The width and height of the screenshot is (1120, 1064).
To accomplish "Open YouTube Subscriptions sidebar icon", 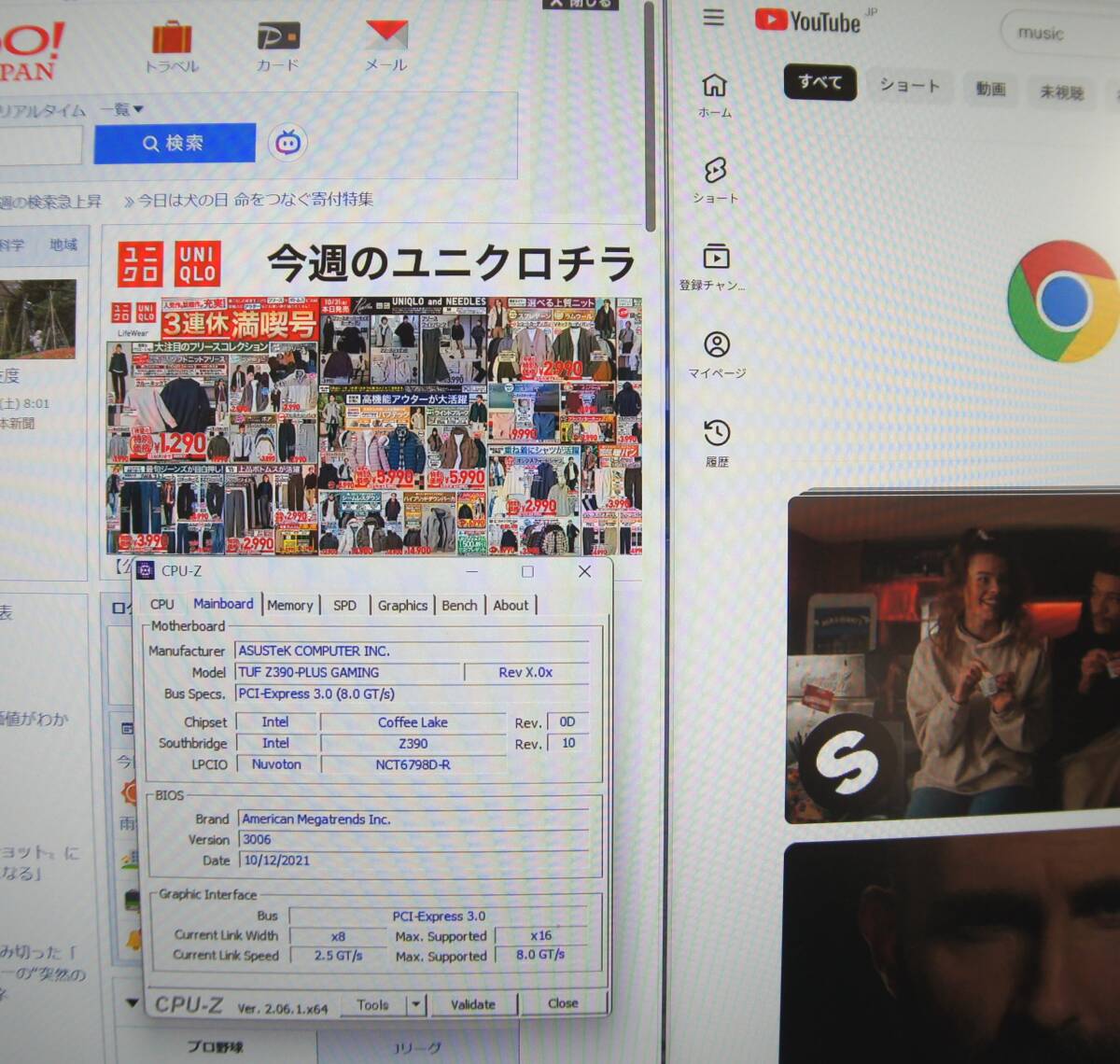I will (715, 265).
